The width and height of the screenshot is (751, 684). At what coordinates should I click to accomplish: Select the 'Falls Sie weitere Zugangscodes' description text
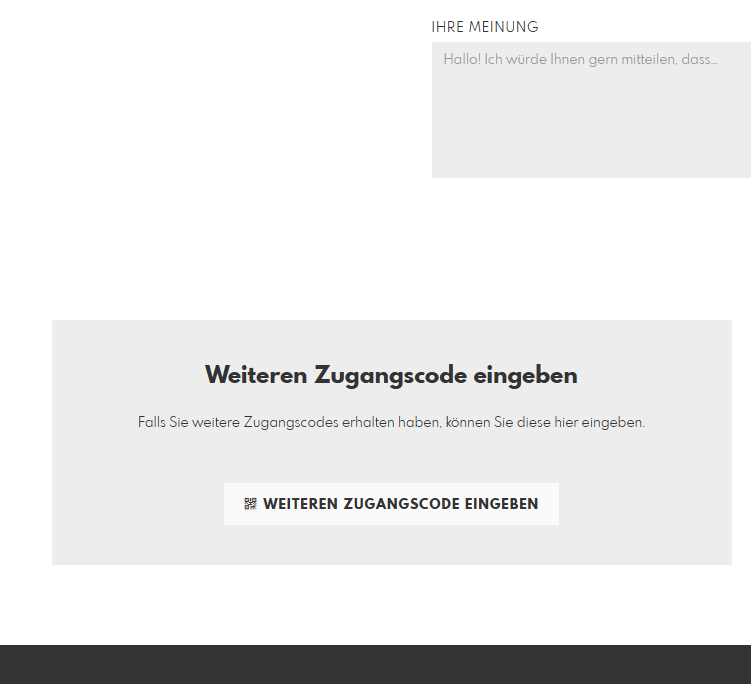[391, 422]
